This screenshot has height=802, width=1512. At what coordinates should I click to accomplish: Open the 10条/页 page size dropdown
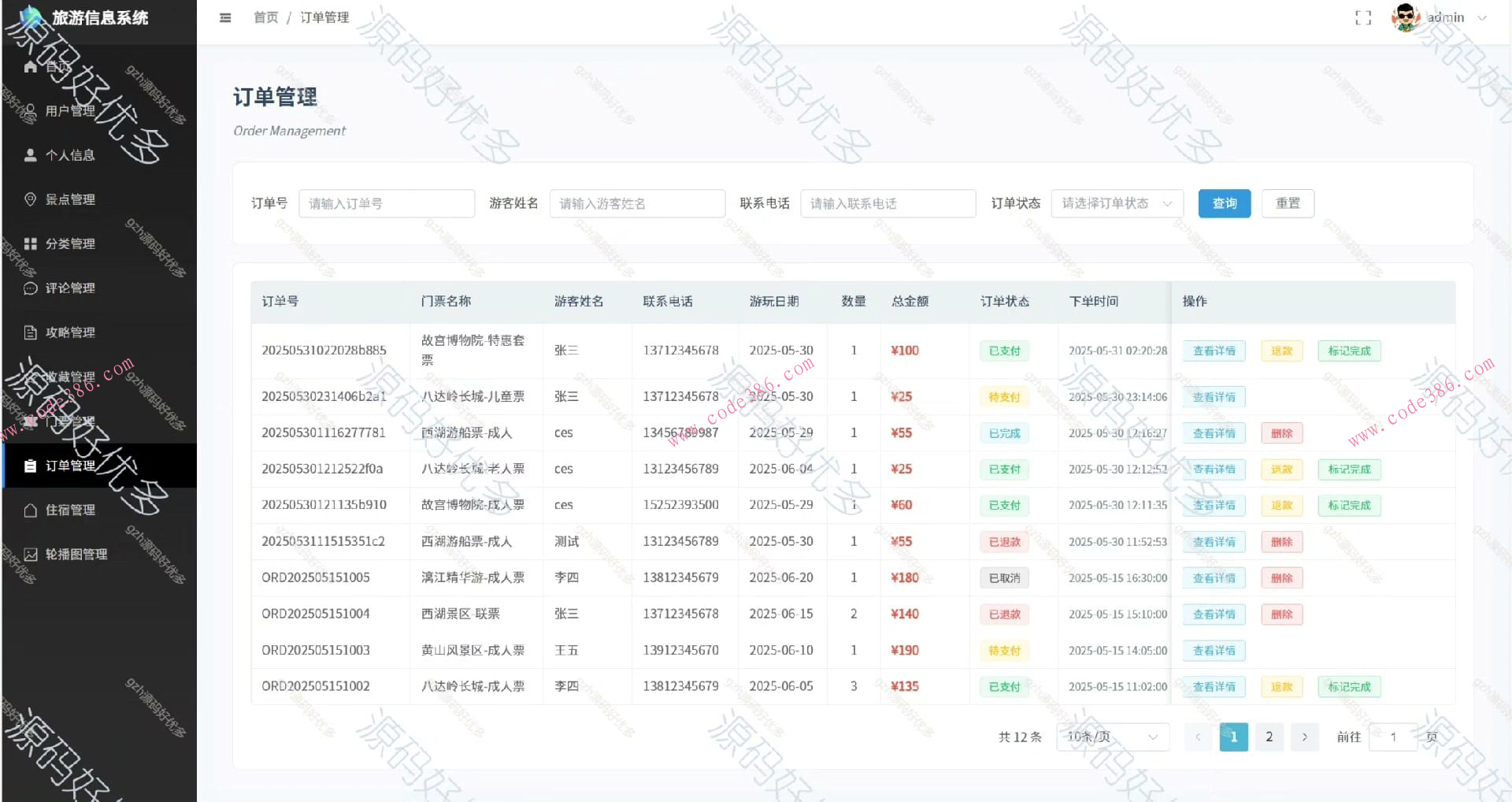coord(1112,737)
